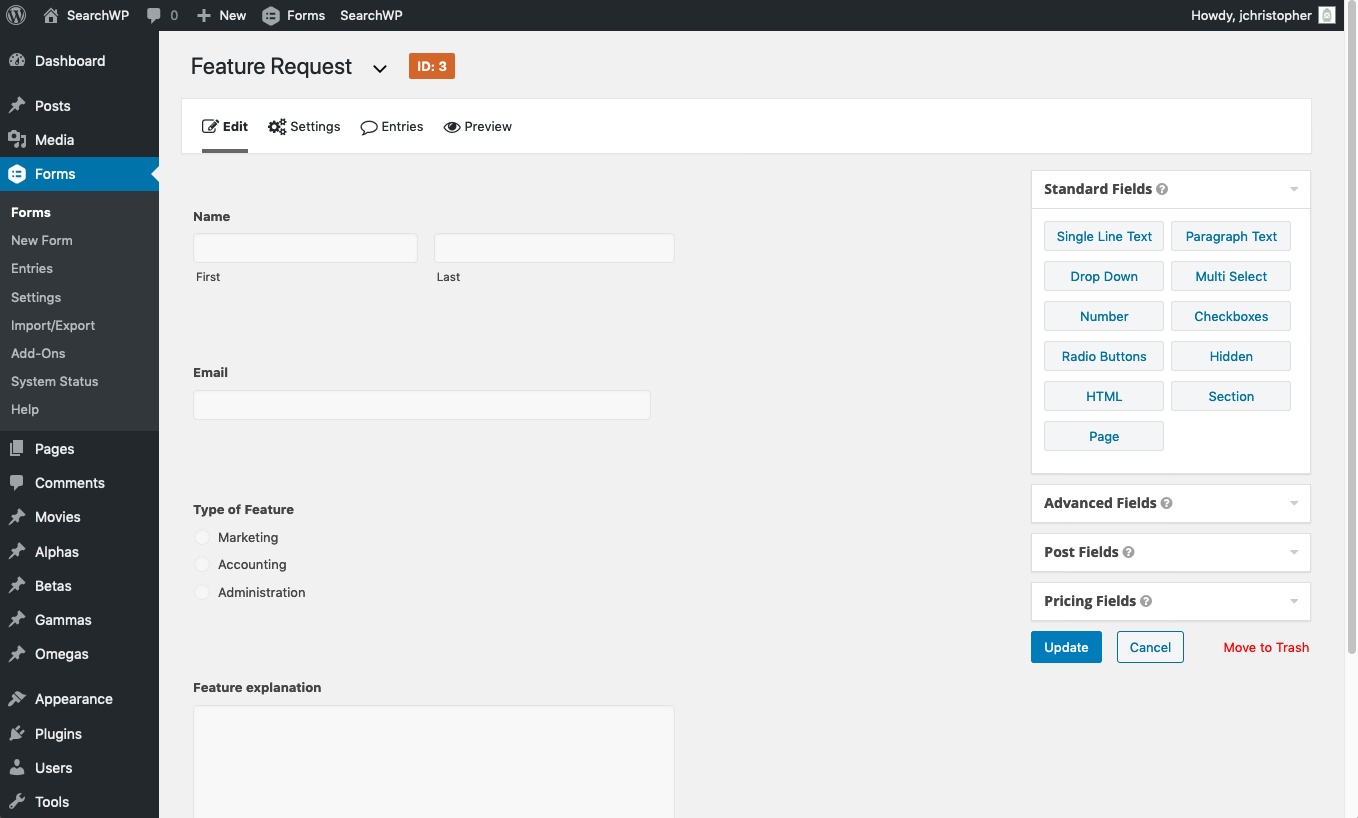
Task: Click the jchristopher avatar icon
Action: [x=1327, y=15]
